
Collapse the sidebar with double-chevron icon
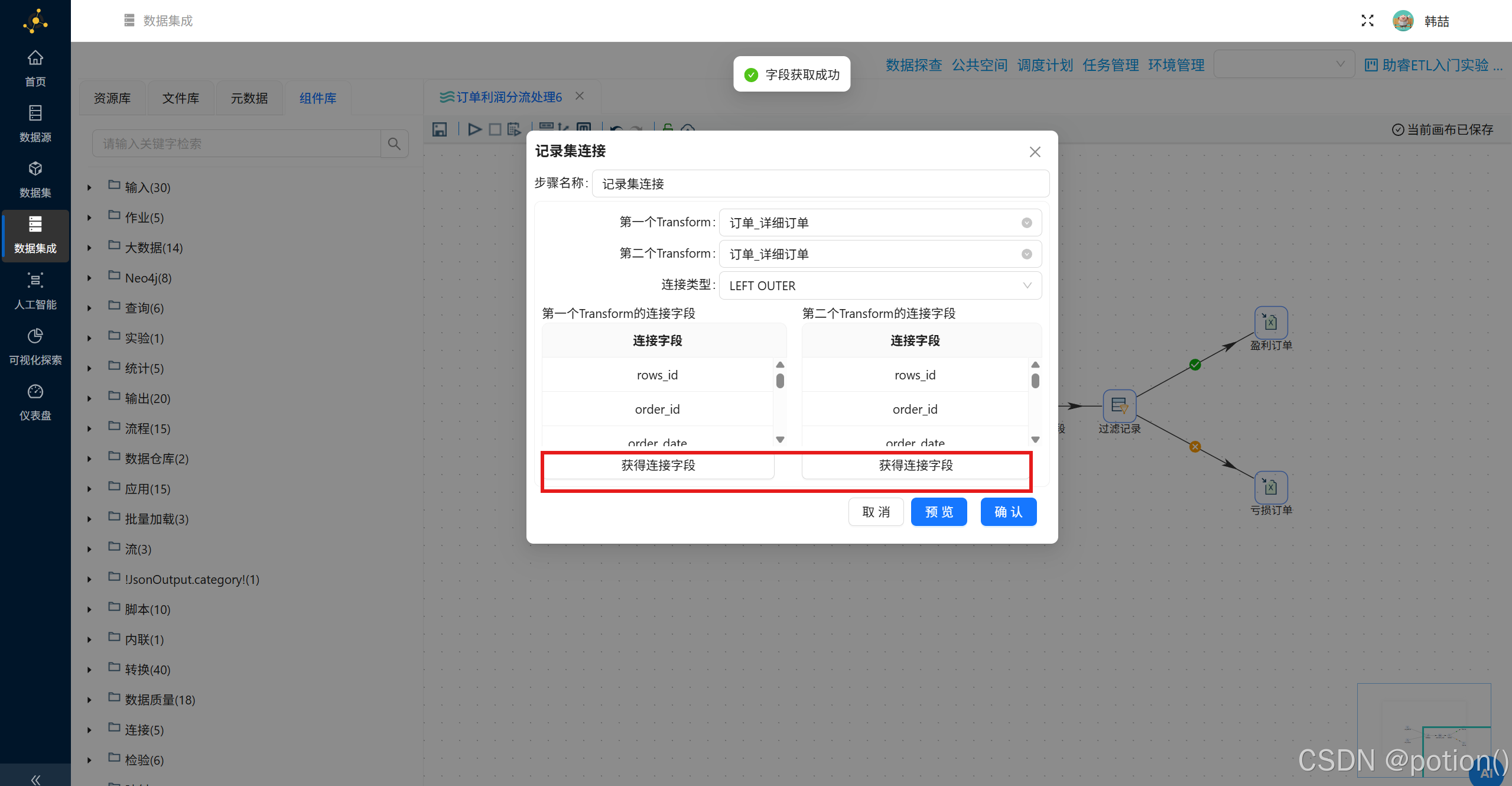pos(35,779)
